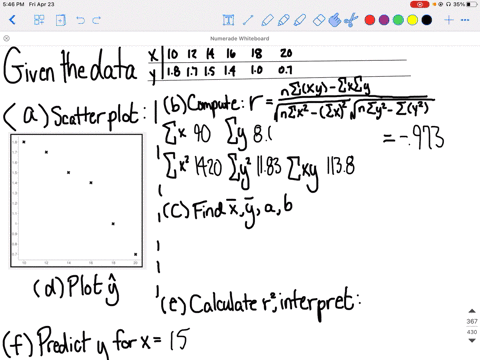Image resolution: width=480 pixels, height=360 pixels.
Task: Select the highlighter tool
Action: click(x=300, y=20)
